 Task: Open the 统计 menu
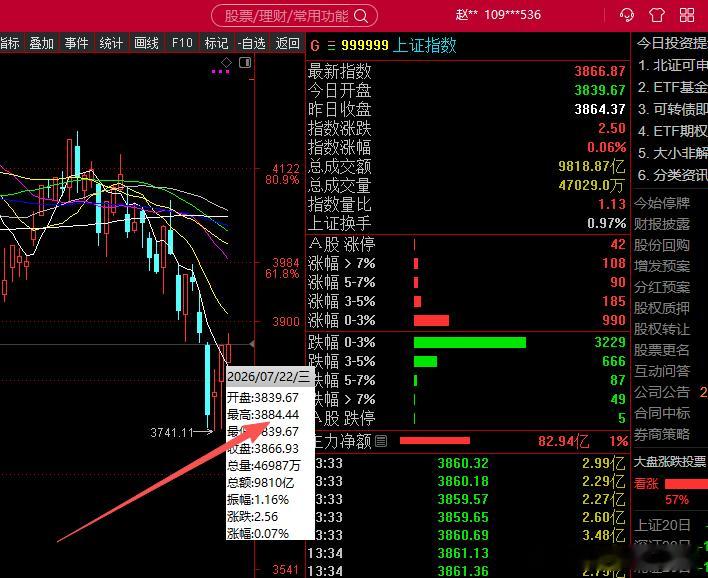pyautogui.click(x=111, y=43)
